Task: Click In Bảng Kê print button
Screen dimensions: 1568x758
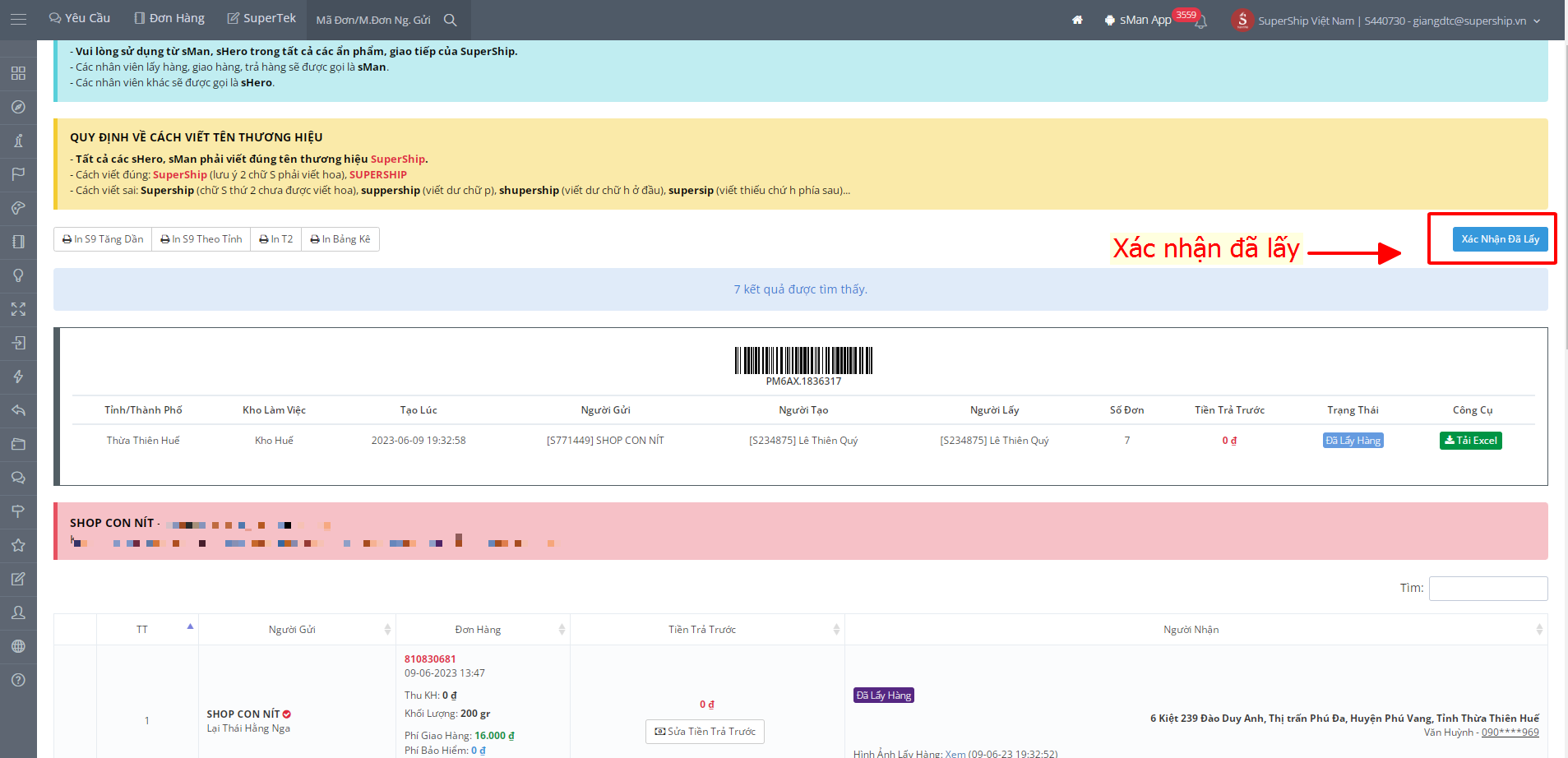Action: point(340,239)
